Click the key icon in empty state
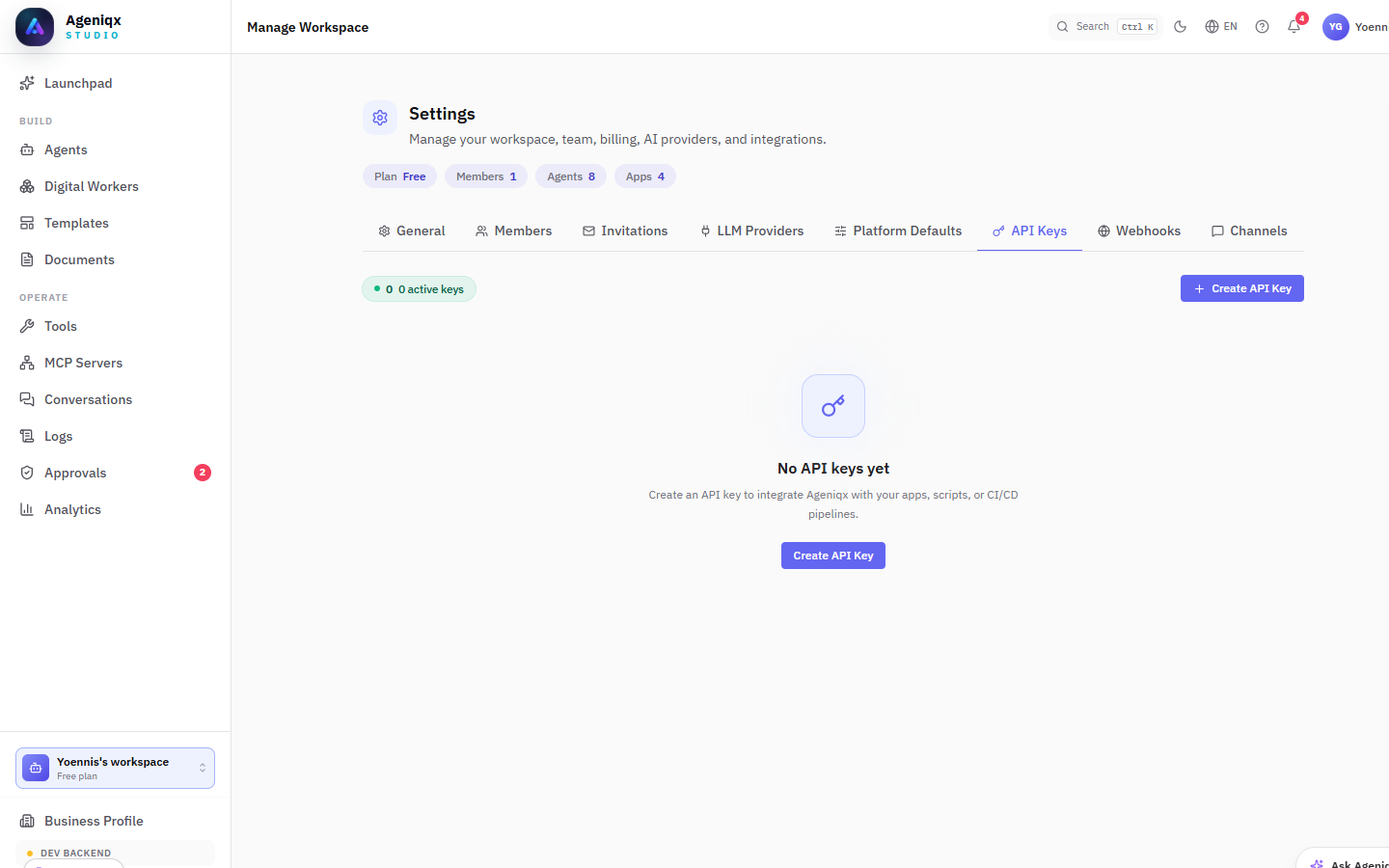The image size is (1389, 868). (x=833, y=406)
